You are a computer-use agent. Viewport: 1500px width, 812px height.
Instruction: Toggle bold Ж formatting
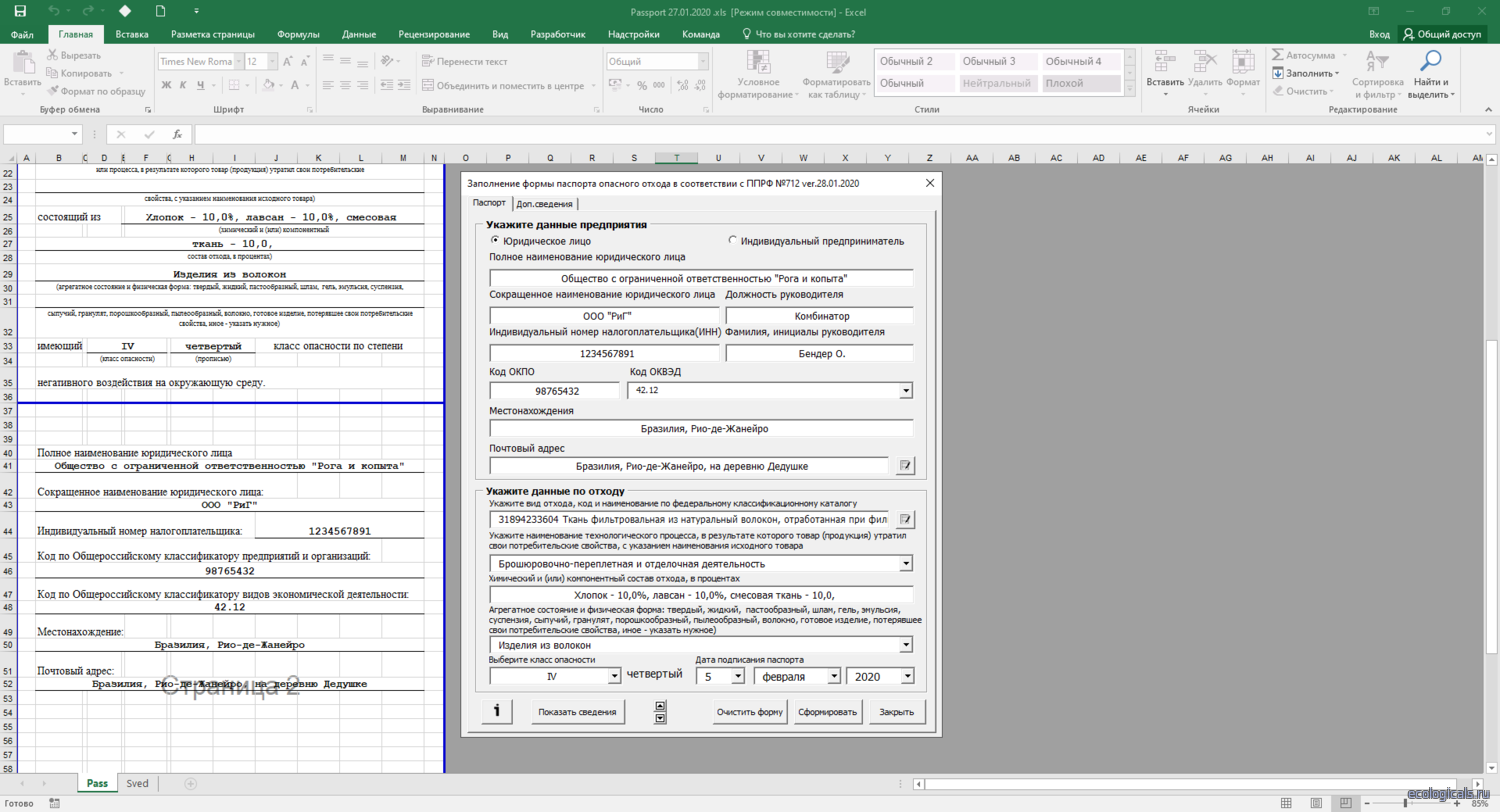[x=166, y=85]
